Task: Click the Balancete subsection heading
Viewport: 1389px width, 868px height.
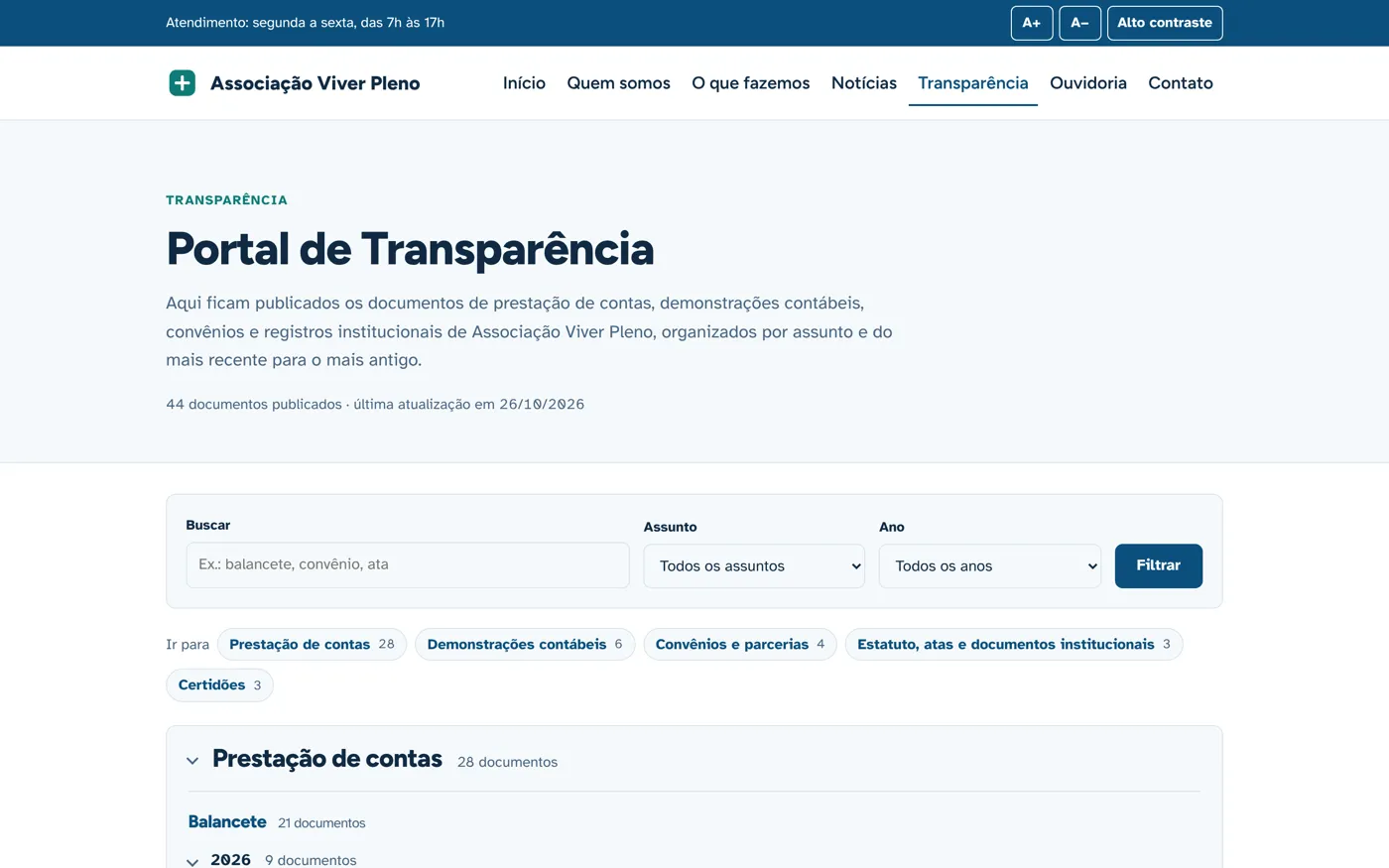Action: pyautogui.click(x=227, y=822)
